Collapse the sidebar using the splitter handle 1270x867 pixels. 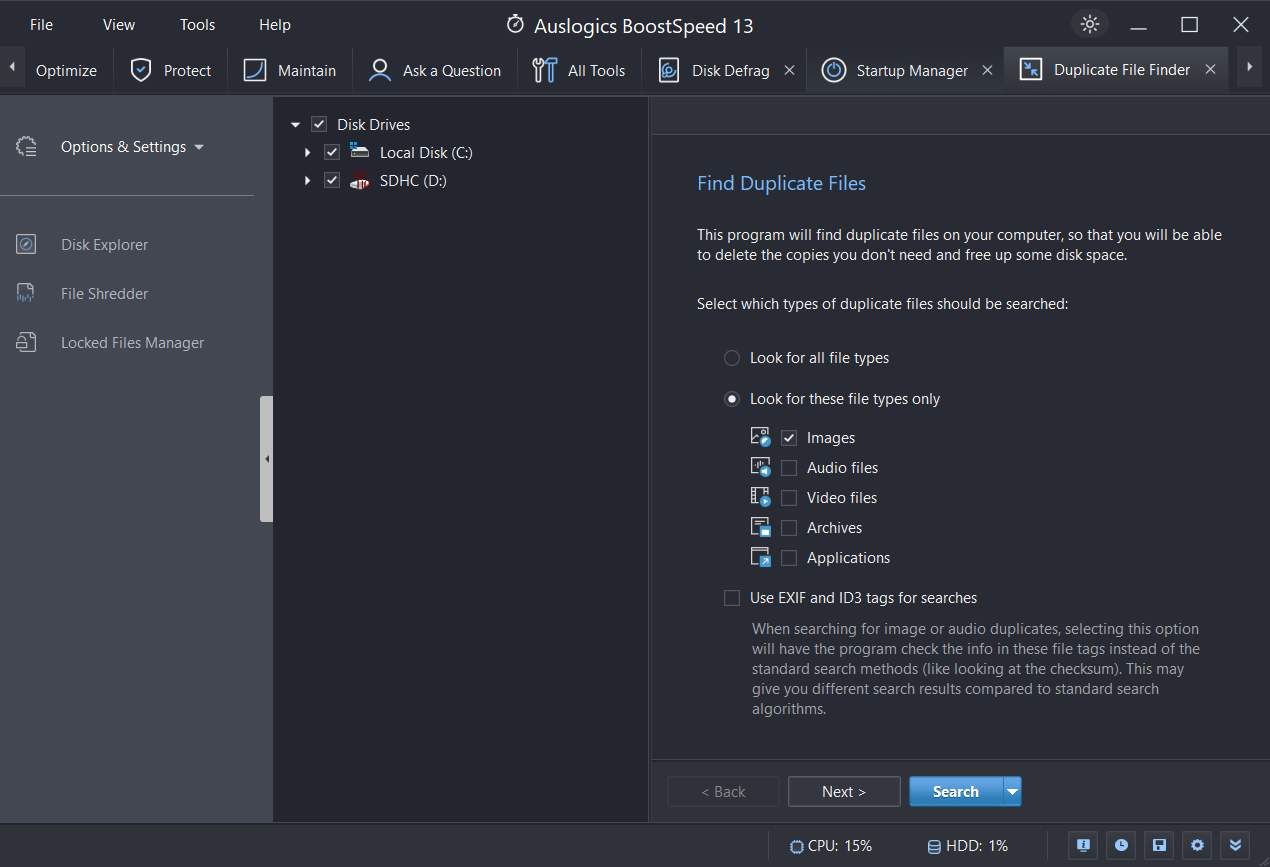click(x=266, y=459)
